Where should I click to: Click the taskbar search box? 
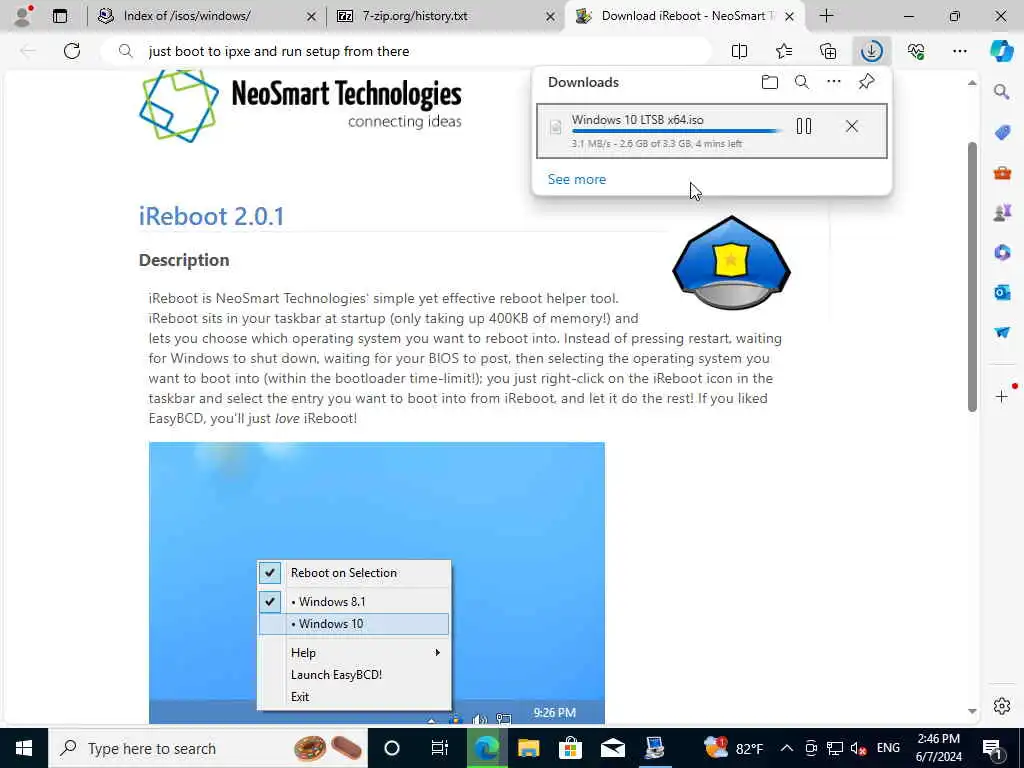[208, 748]
